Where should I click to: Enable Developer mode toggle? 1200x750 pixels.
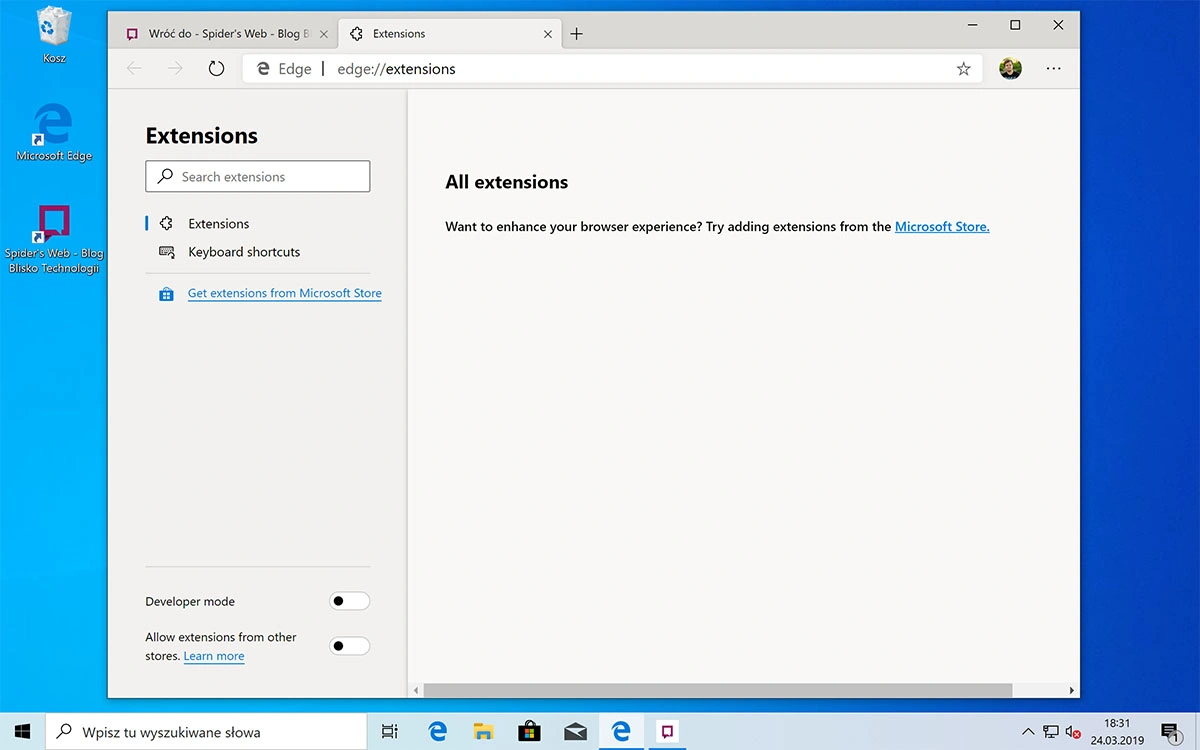click(x=349, y=601)
